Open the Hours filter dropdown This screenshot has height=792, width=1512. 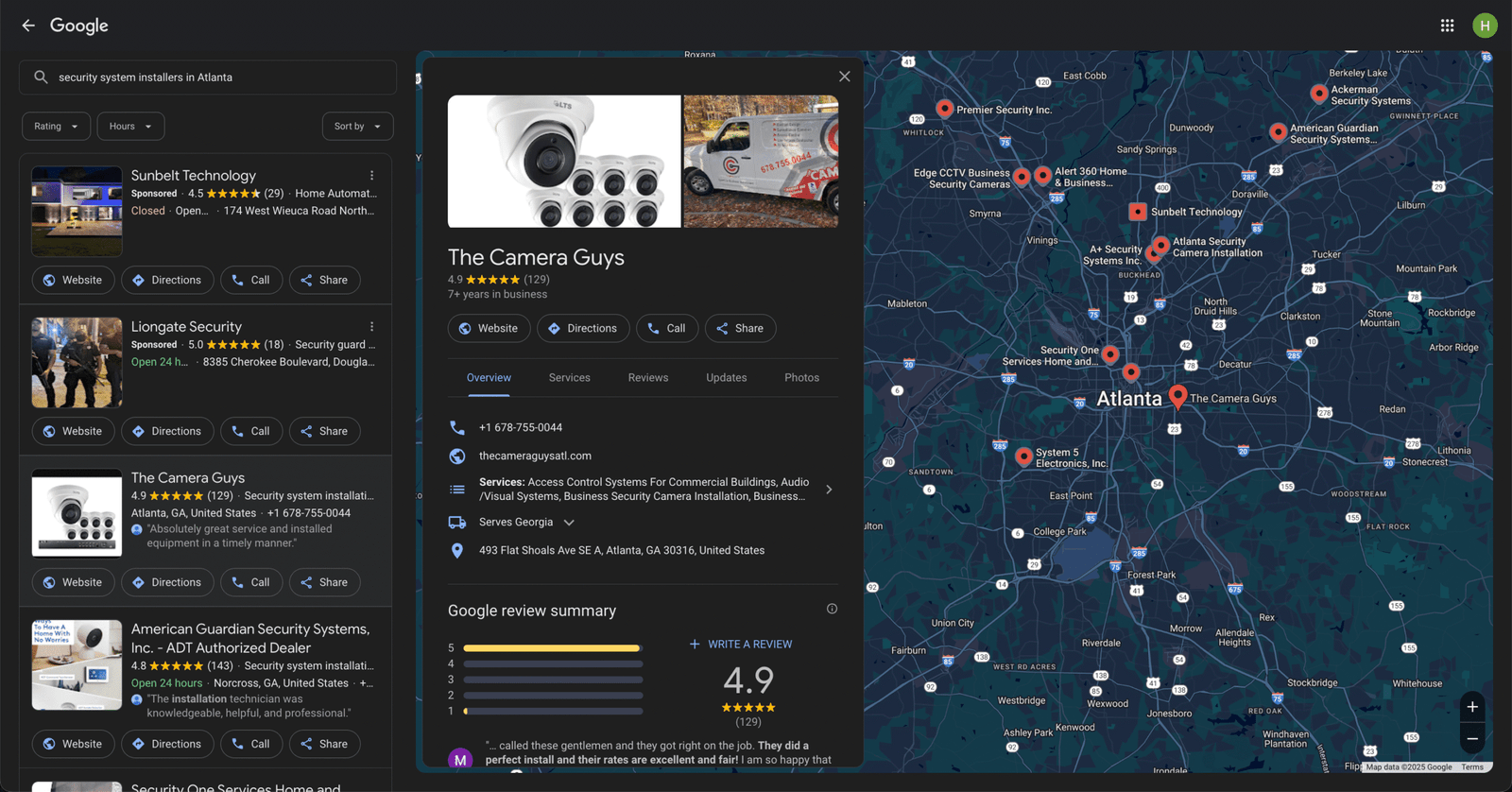point(130,126)
